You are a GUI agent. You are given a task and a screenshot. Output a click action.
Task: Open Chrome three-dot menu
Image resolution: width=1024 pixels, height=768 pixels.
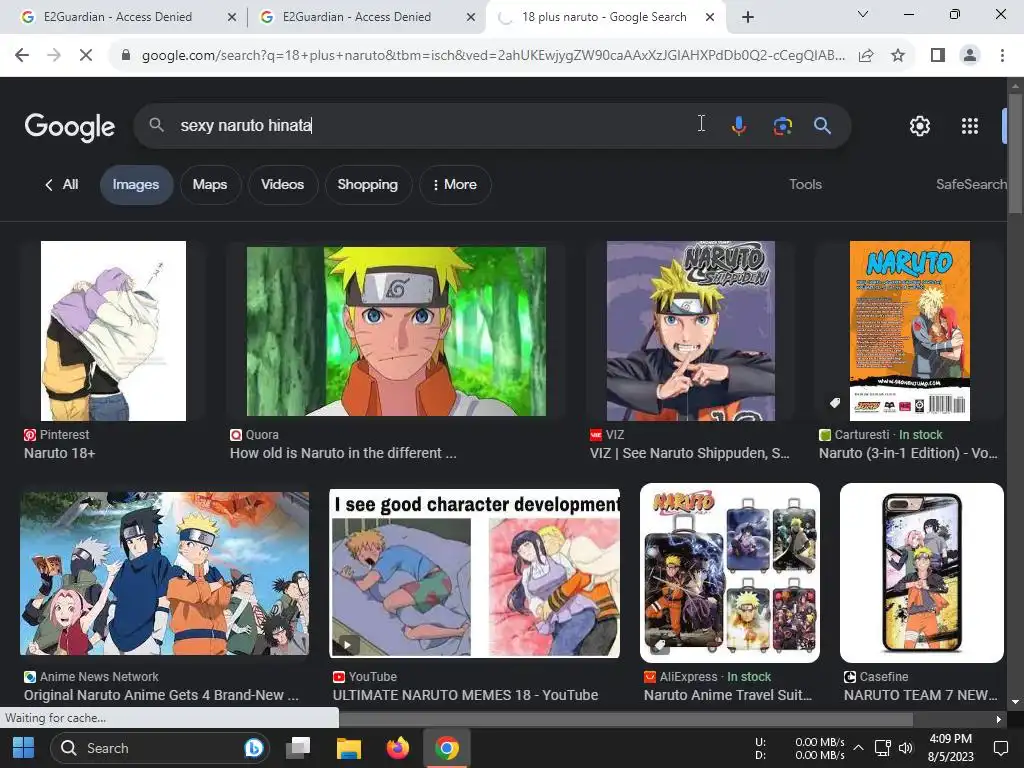pyautogui.click(x=1002, y=55)
